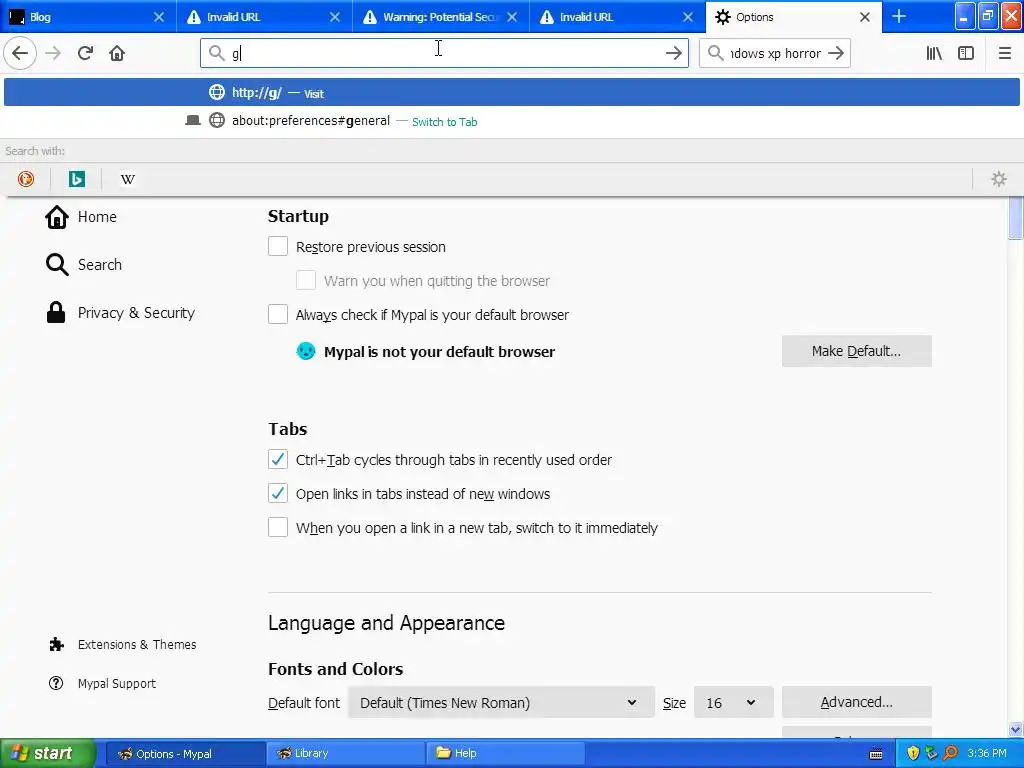Click the scrollbar down arrow
This screenshot has height=768, width=1024.
coord(1016,729)
